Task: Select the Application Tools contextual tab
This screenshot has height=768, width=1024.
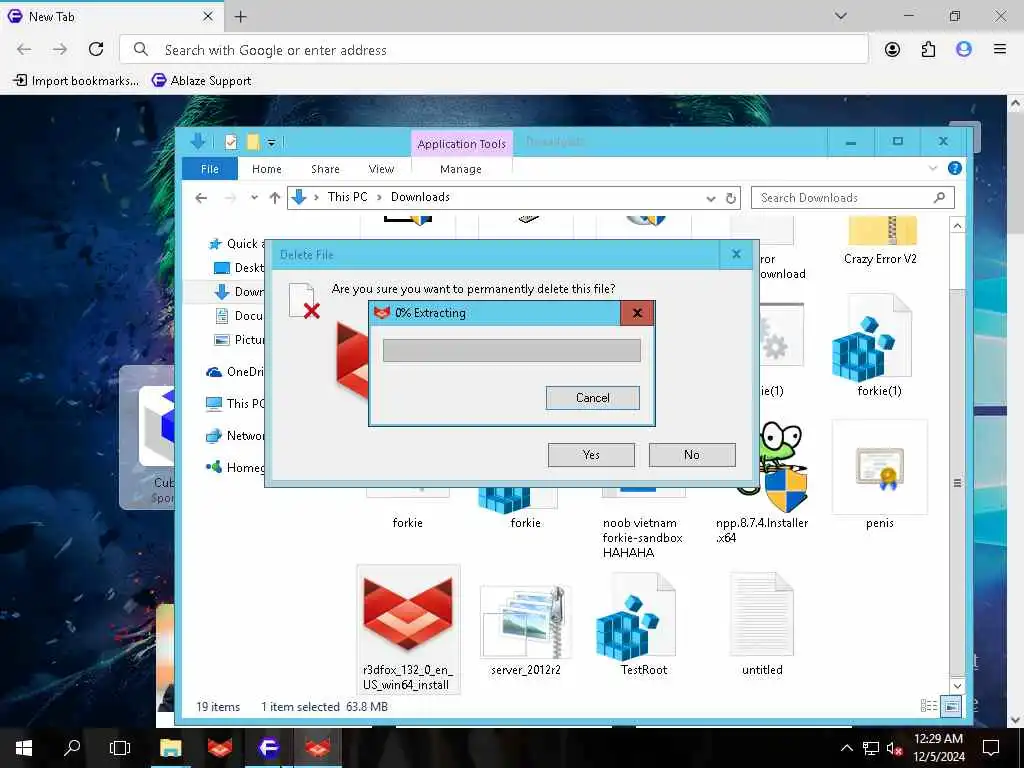Action: tap(461, 144)
